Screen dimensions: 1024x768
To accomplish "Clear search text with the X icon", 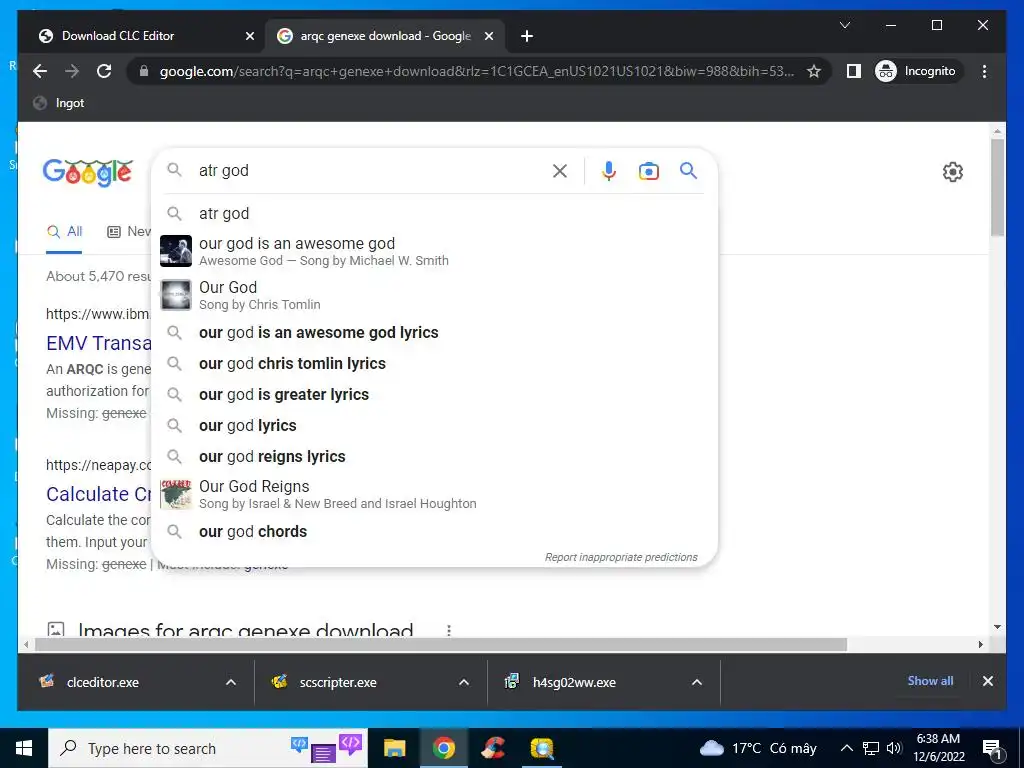I will coord(560,171).
